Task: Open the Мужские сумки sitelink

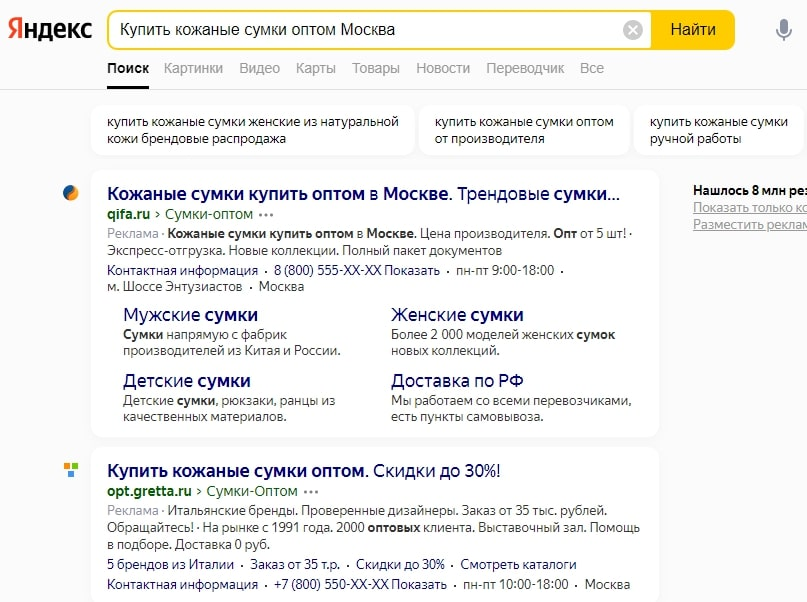Action: pyautogui.click(x=190, y=315)
